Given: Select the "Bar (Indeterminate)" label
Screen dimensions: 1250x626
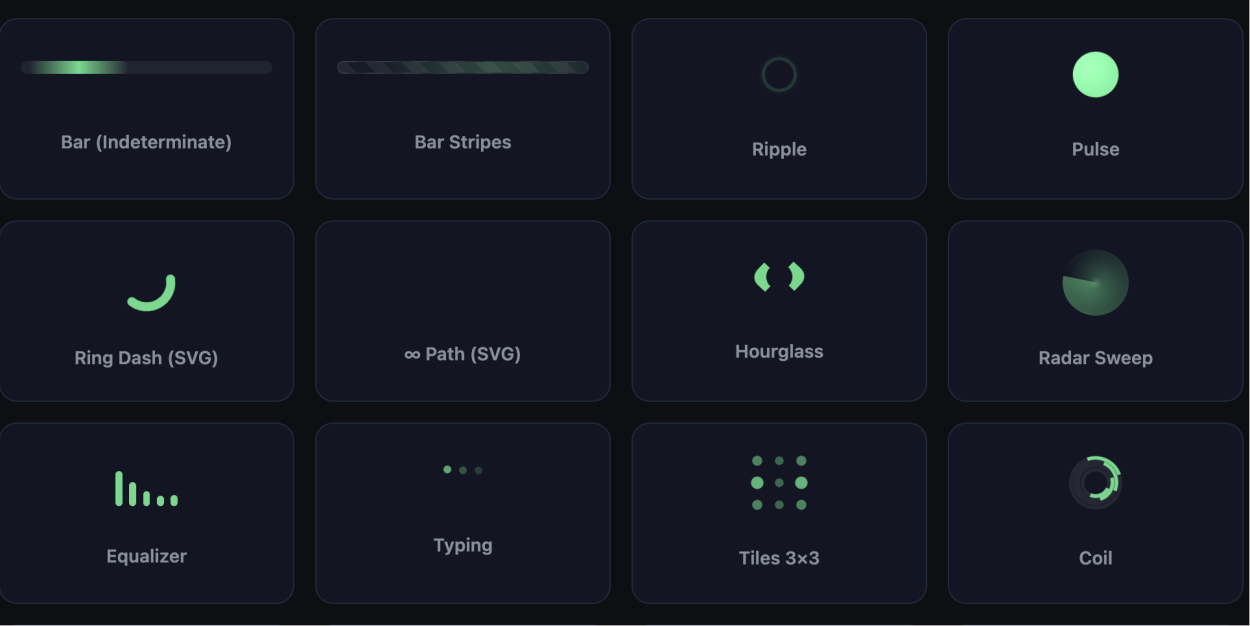Looking at the screenshot, I should [x=146, y=142].
